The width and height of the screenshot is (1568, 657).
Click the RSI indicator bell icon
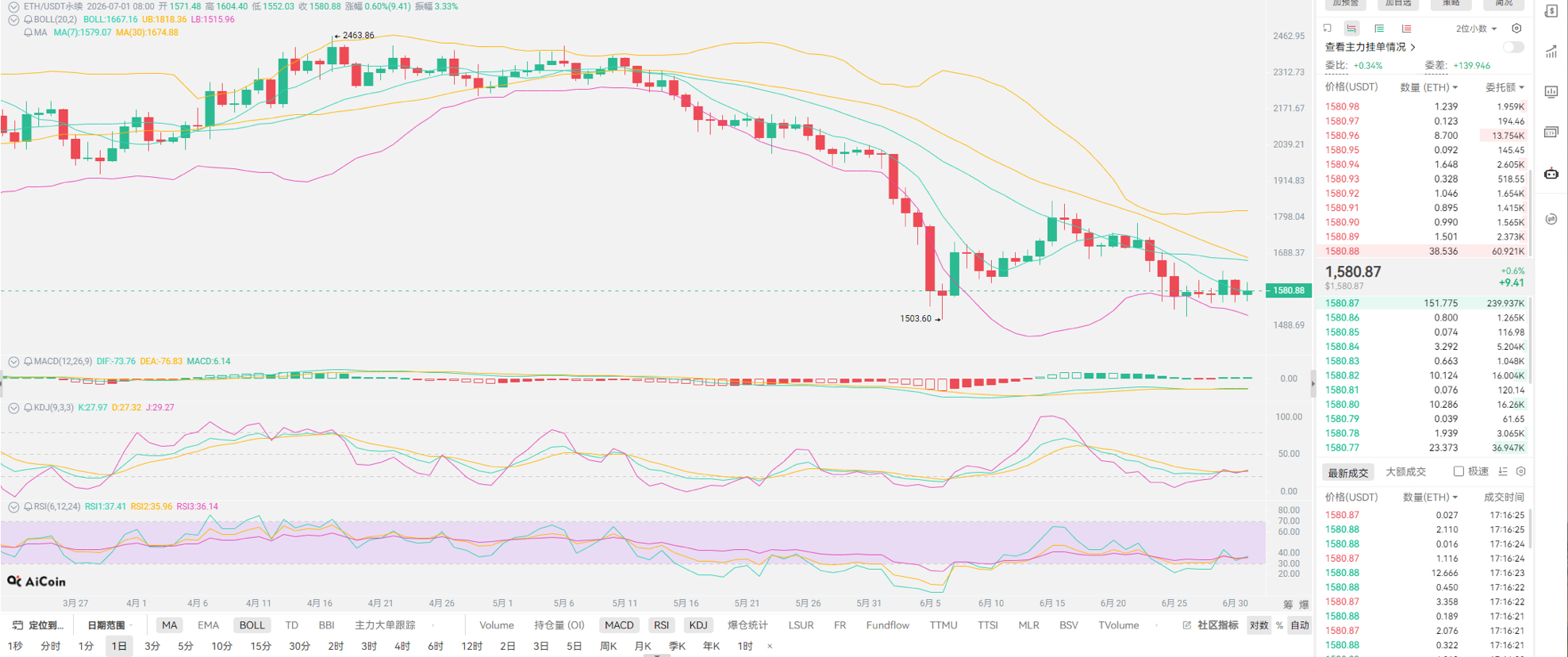[x=29, y=506]
